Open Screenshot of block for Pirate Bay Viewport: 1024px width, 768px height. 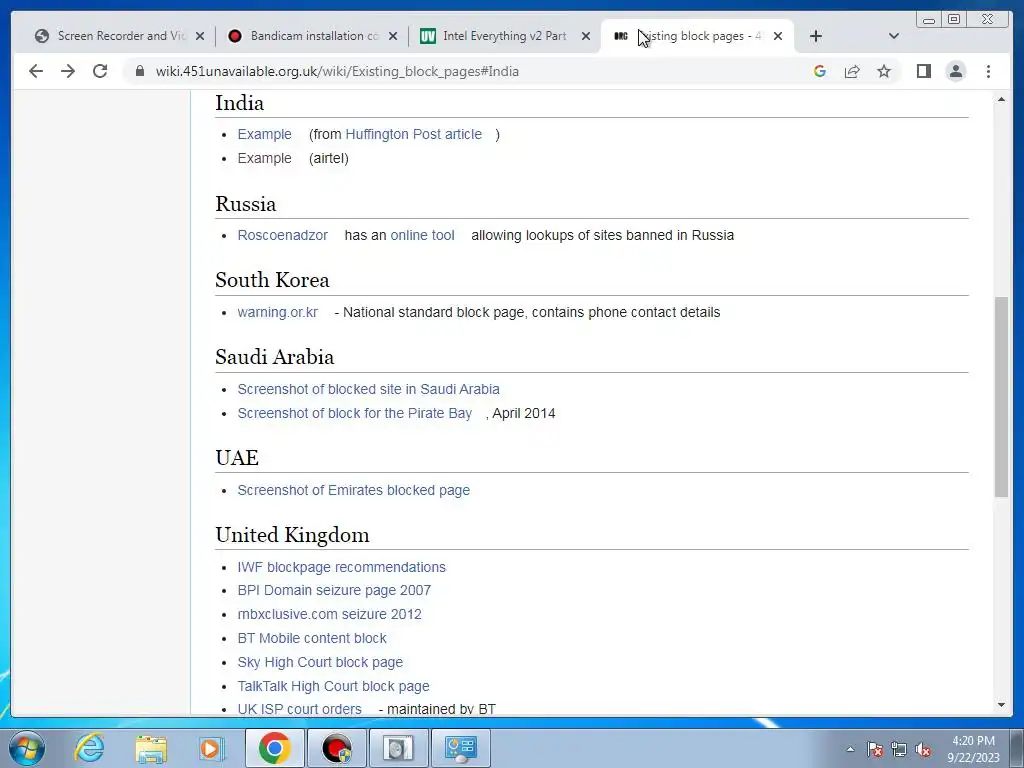tap(355, 413)
